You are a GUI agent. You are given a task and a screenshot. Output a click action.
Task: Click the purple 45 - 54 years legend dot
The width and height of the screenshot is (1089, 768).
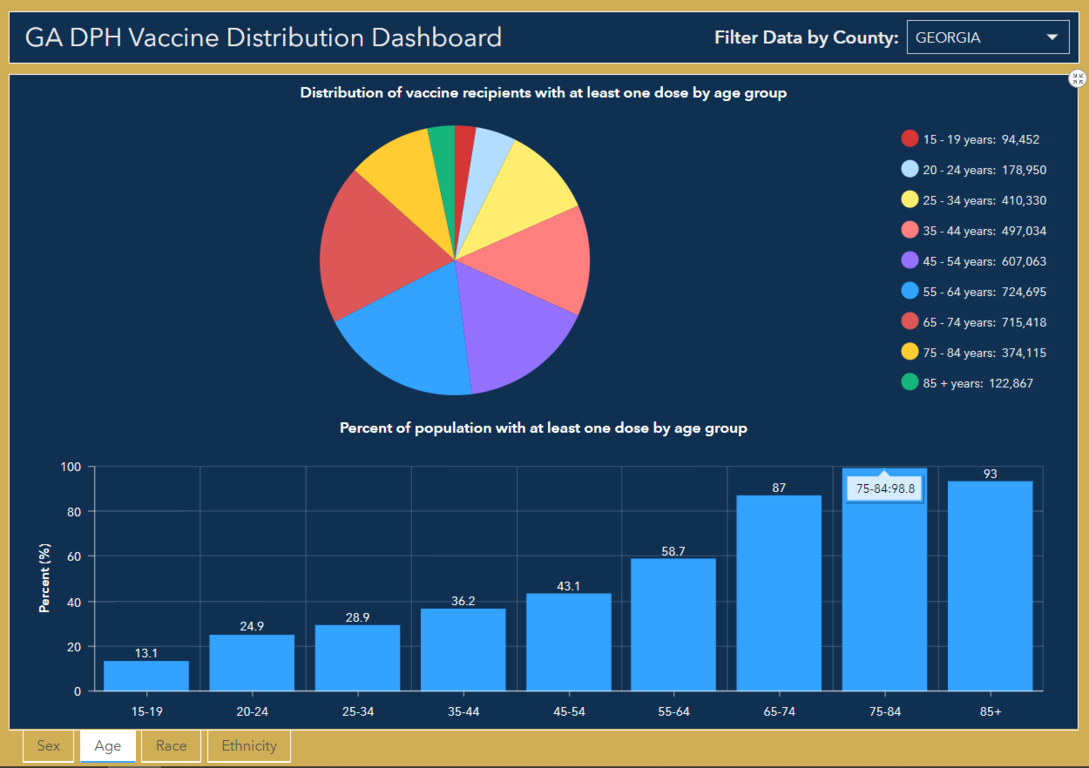click(909, 260)
